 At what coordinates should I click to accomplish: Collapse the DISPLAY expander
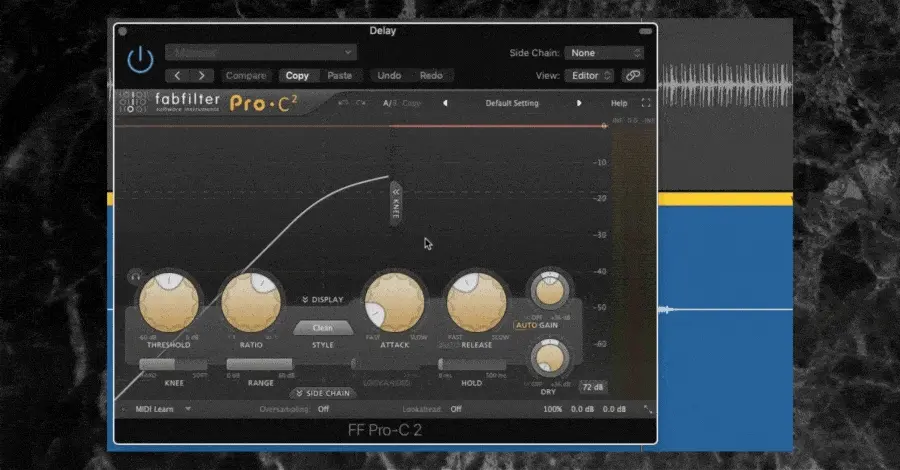tap(323, 300)
